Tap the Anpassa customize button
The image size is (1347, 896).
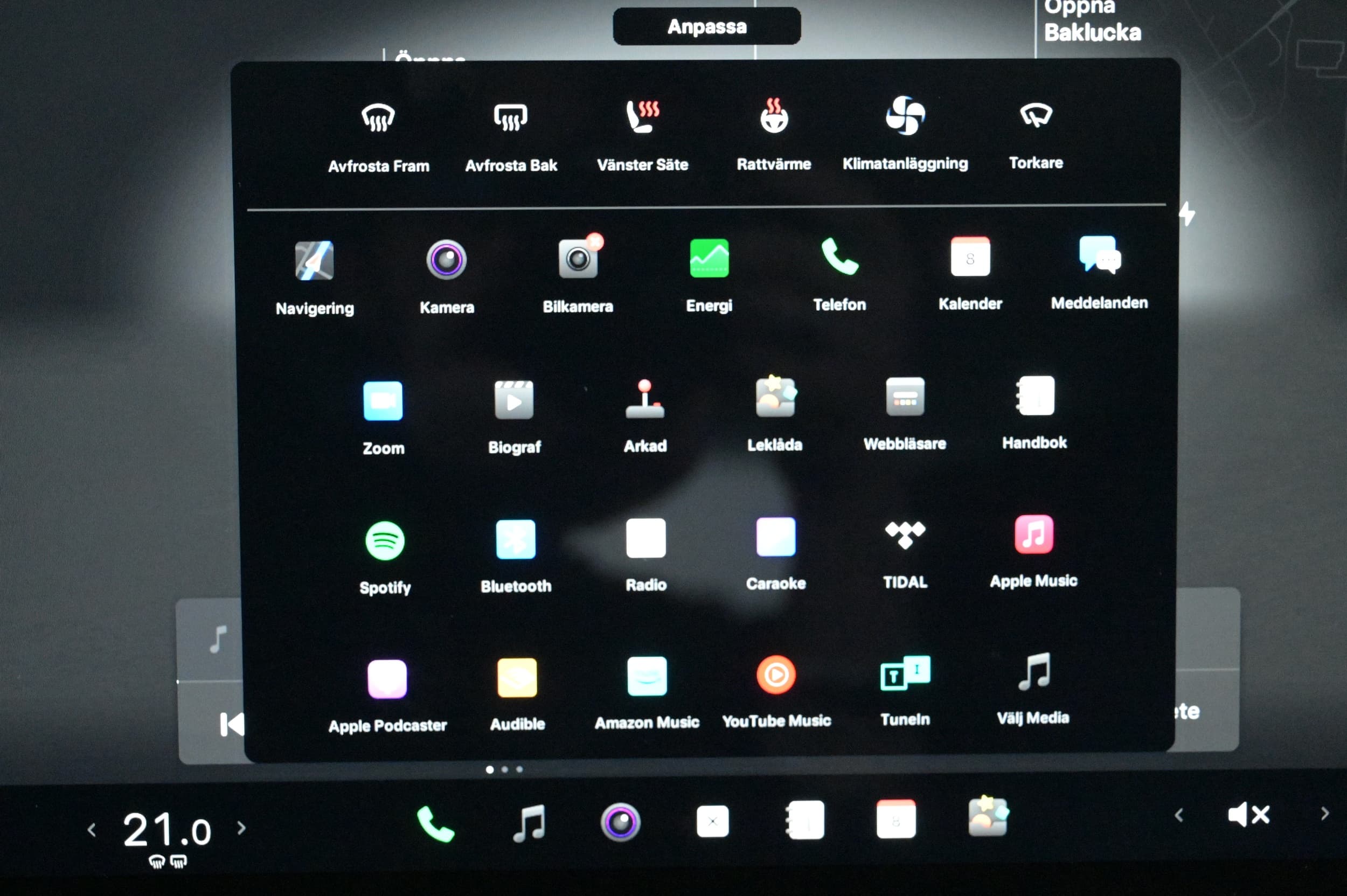[x=707, y=26]
